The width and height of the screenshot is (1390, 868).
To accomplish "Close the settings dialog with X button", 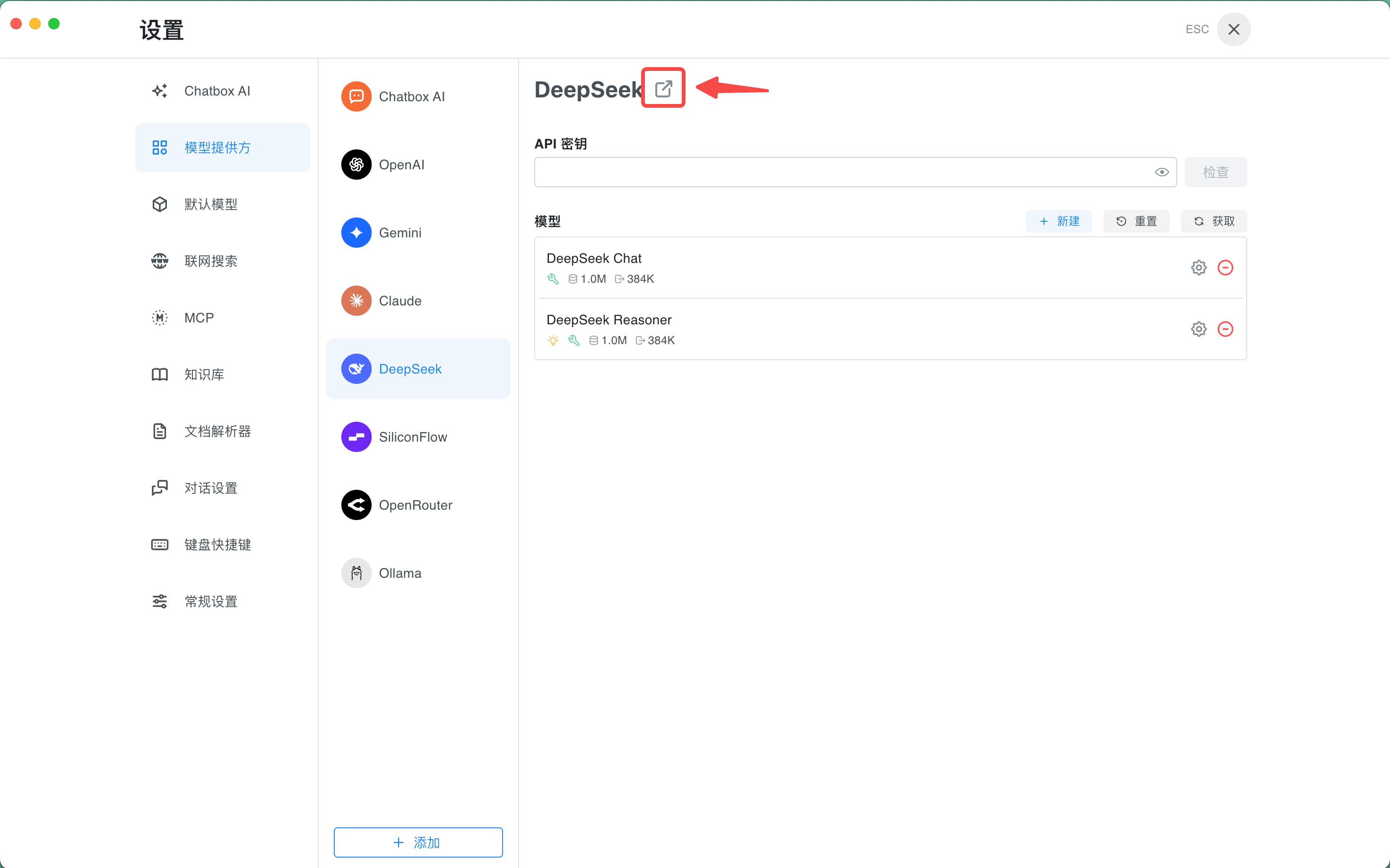I will (x=1233, y=29).
